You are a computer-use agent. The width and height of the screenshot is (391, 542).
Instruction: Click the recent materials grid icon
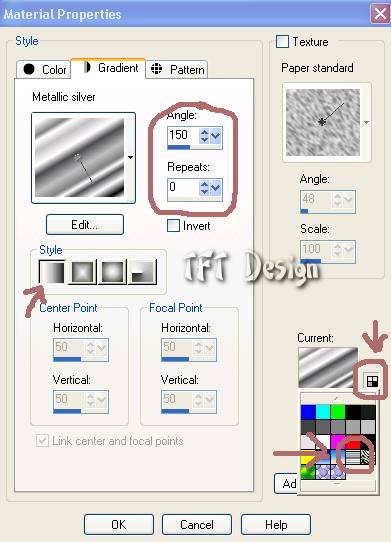pyautogui.click(x=372, y=381)
